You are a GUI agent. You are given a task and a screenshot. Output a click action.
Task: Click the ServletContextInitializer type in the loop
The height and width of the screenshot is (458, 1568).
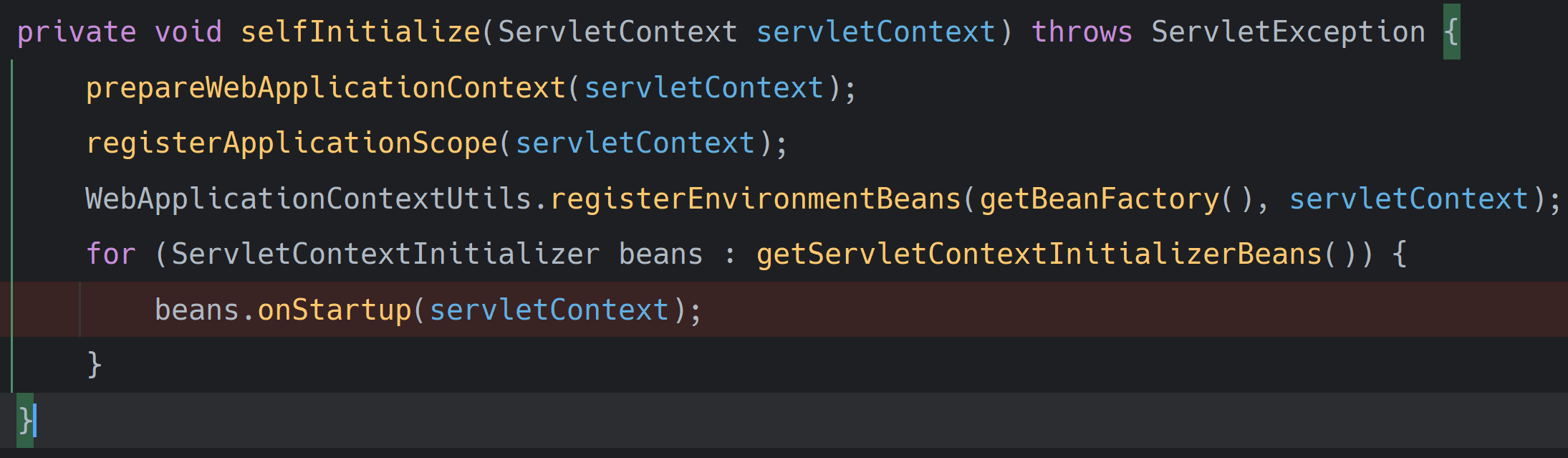[x=386, y=254]
